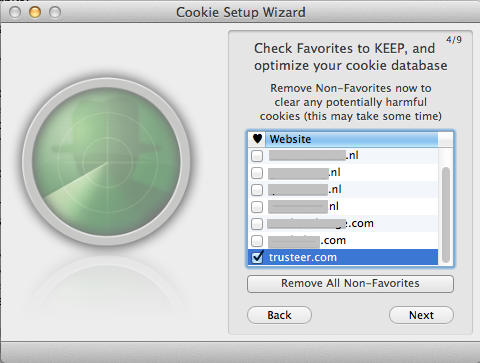Image resolution: width=480 pixels, height=363 pixels.
Task: Check the first .nl website checkbox
Action: tap(257, 156)
